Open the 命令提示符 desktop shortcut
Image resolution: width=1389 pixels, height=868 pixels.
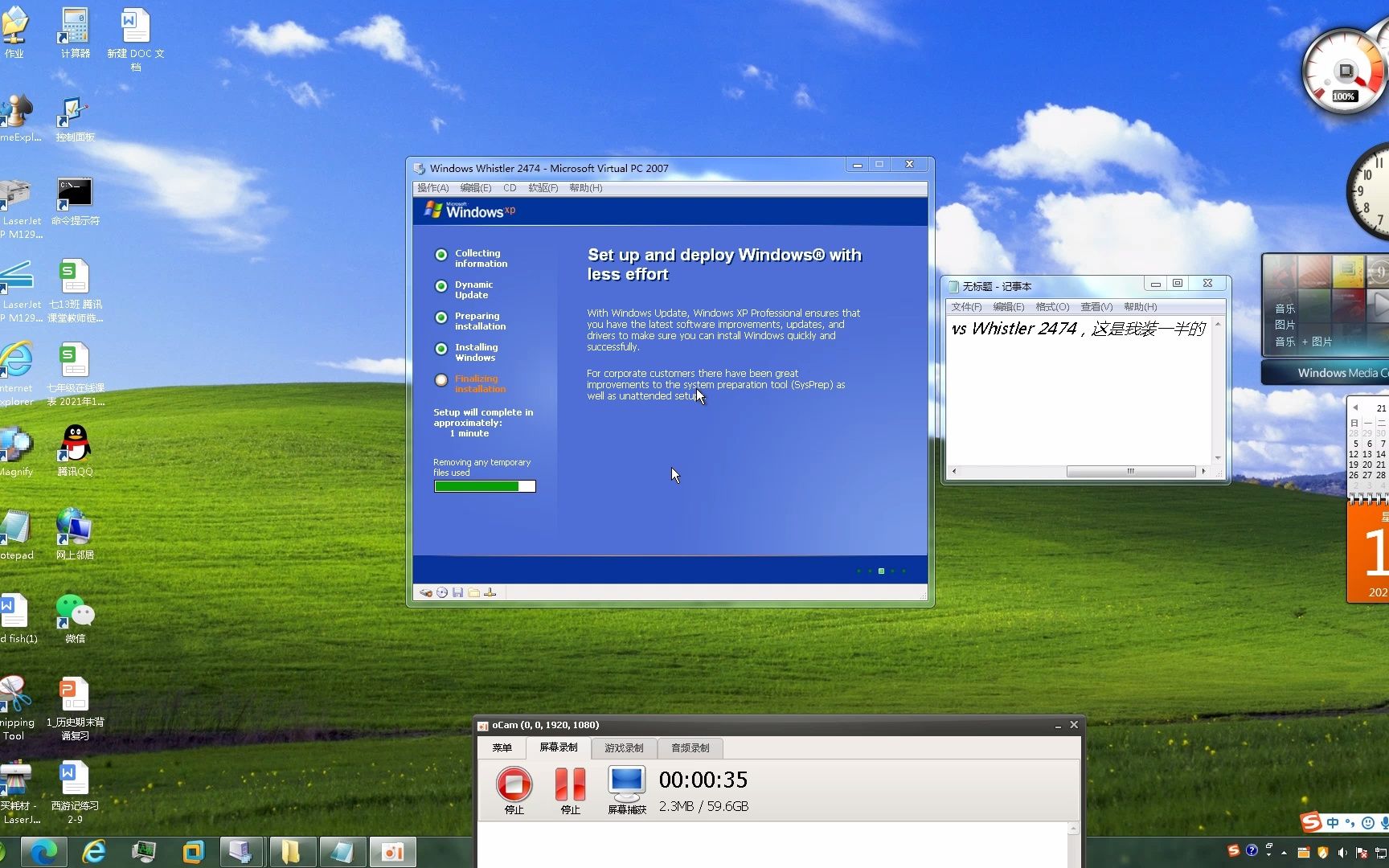[x=75, y=202]
